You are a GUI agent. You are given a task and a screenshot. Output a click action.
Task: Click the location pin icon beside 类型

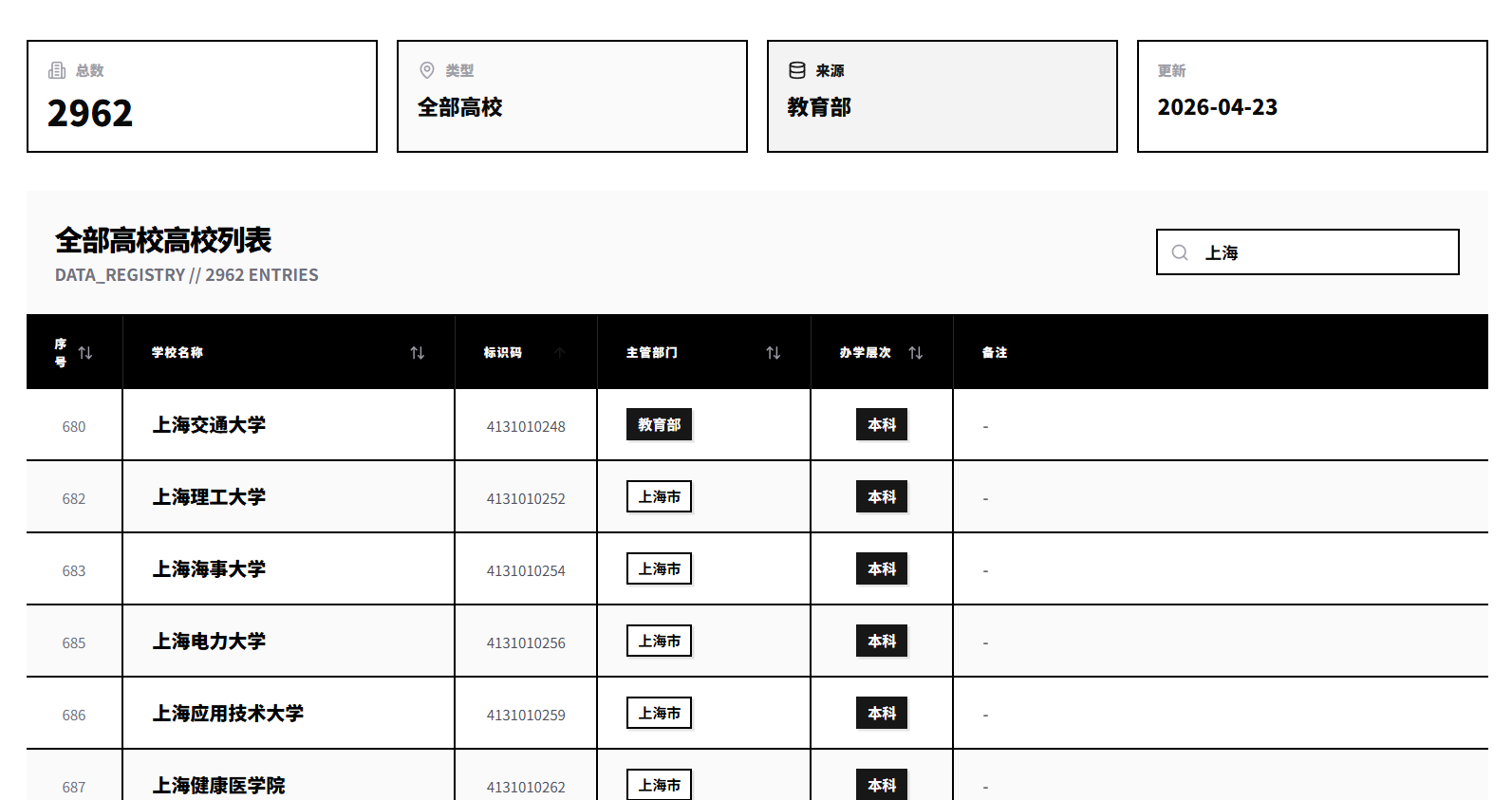(427, 70)
